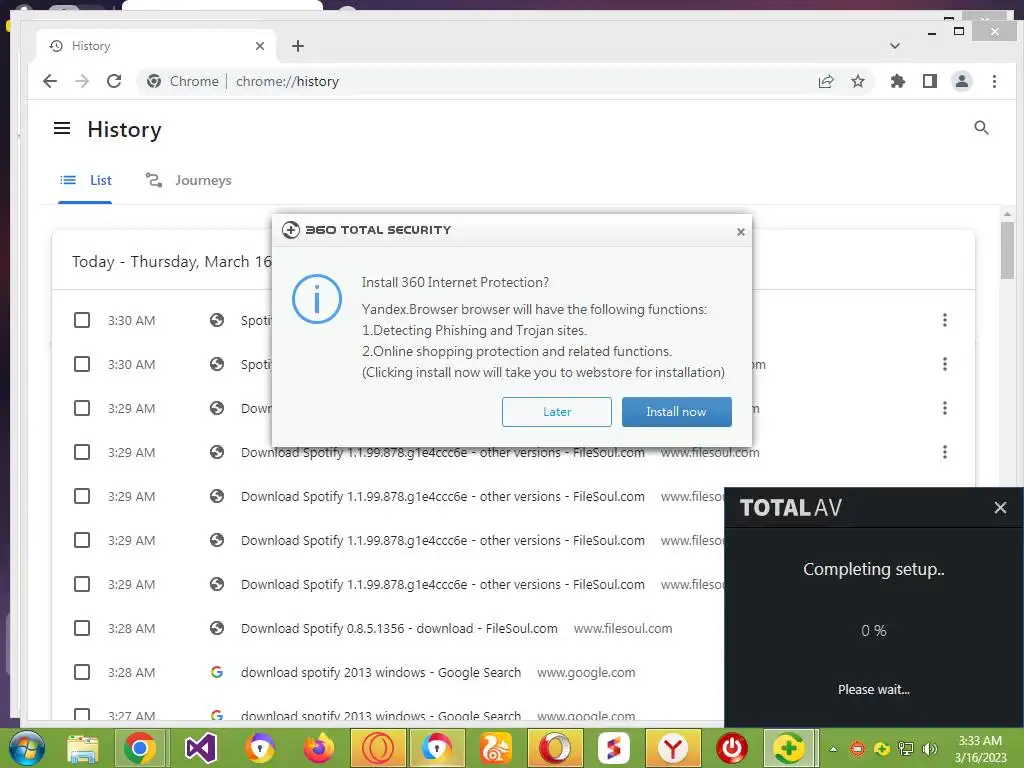Select the second 3:30 AM history entry checkbox

tap(82, 364)
